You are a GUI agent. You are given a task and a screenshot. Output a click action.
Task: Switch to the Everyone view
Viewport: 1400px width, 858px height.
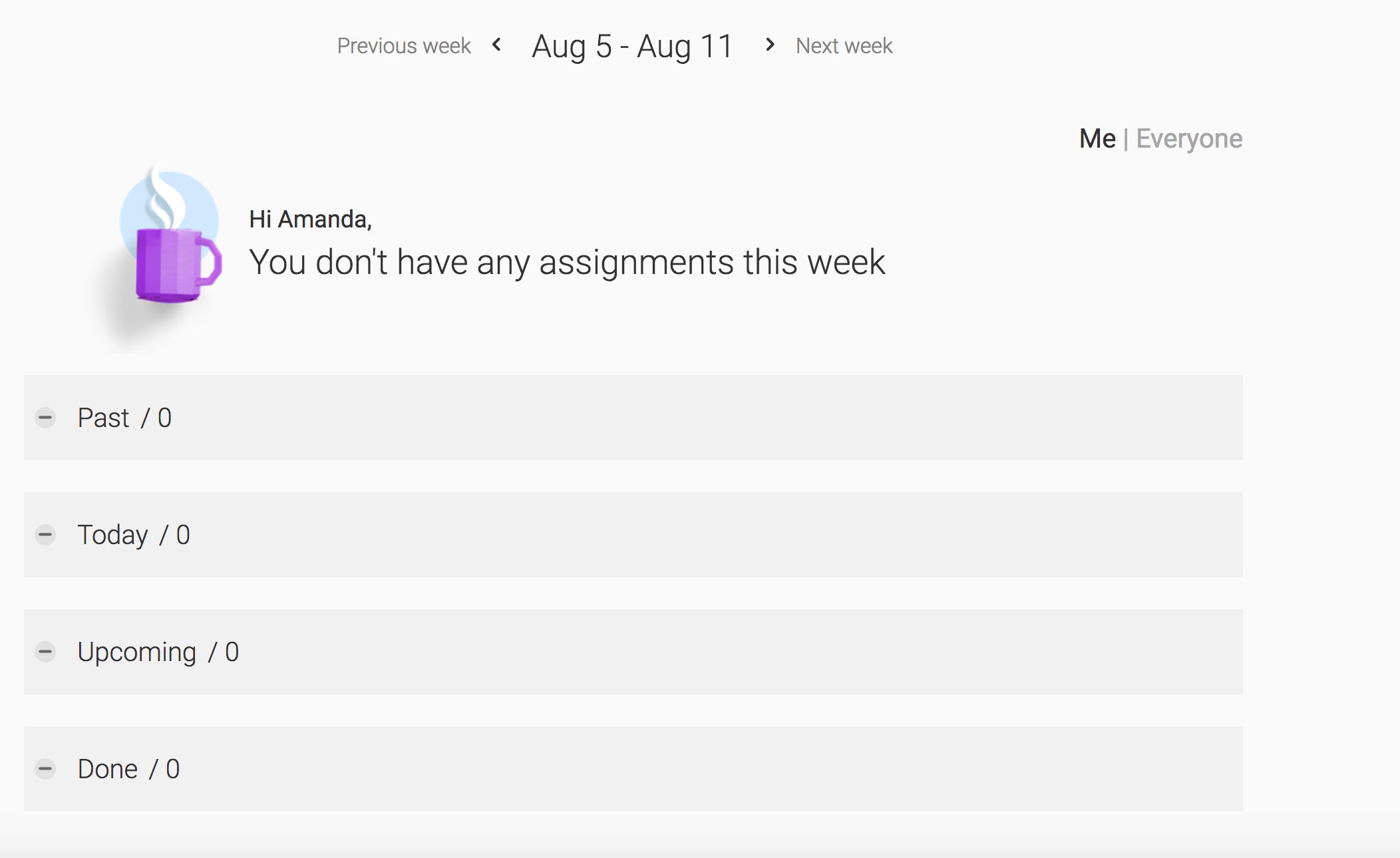[1189, 139]
